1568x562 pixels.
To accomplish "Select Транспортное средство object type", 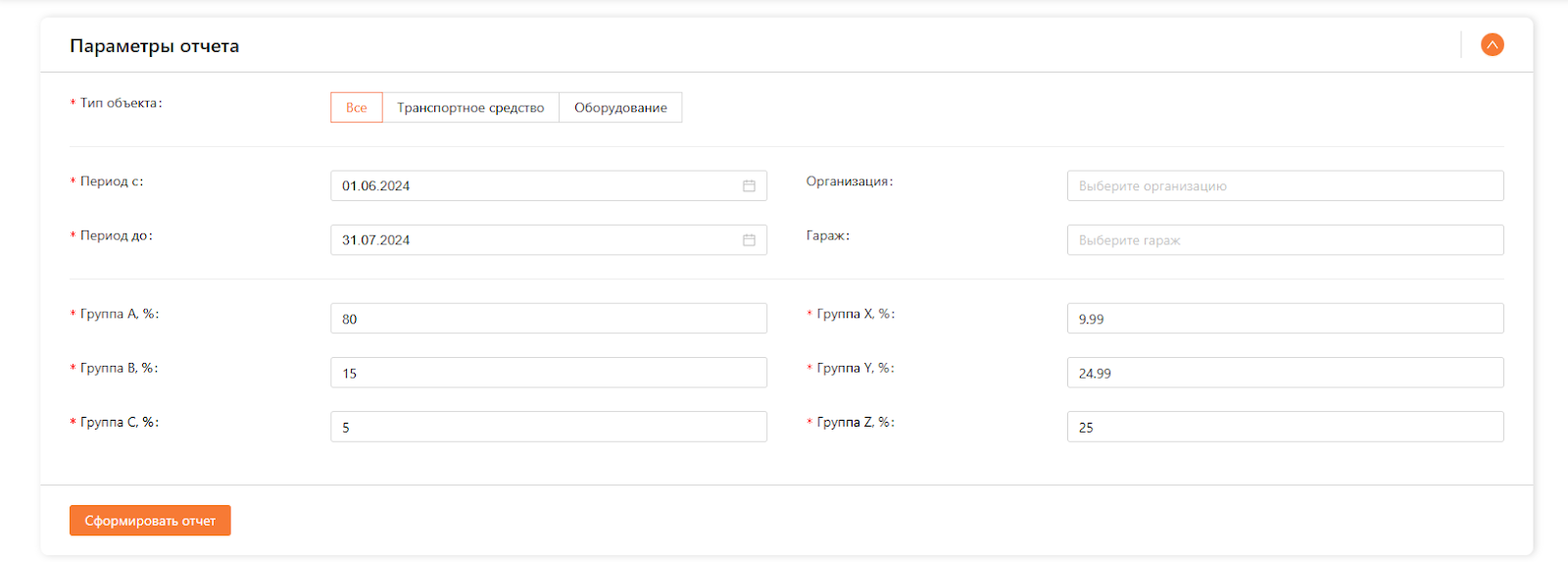I will coord(470,108).
